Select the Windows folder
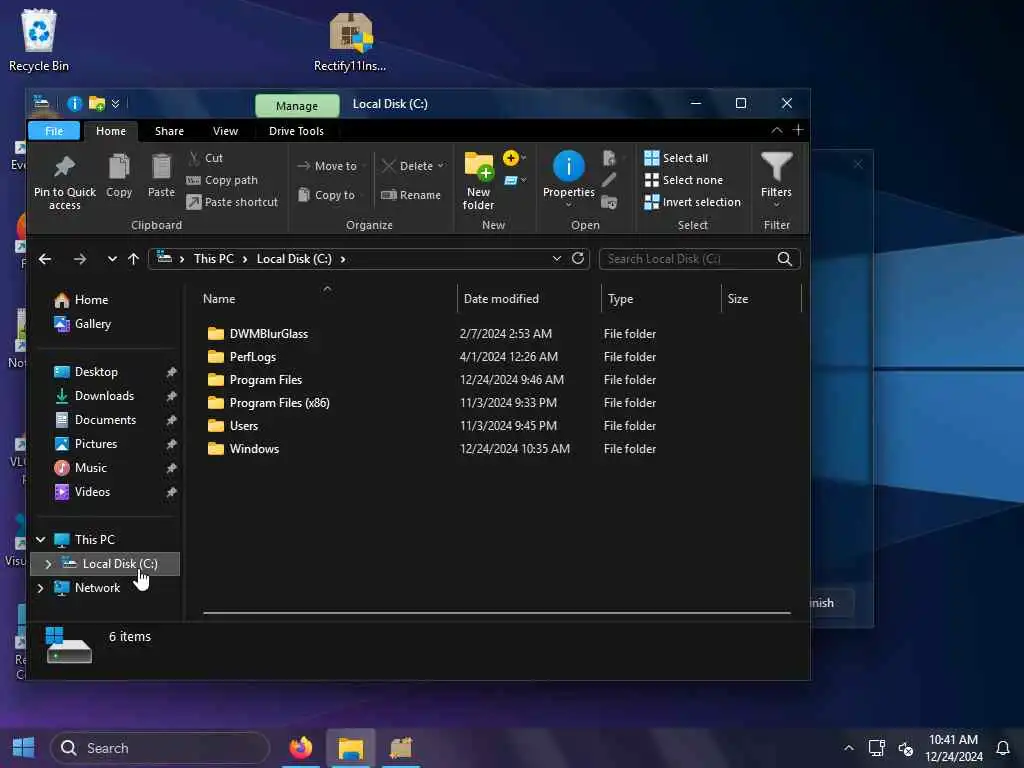This screenshot has width=1024, height=768. click(243, 449)
